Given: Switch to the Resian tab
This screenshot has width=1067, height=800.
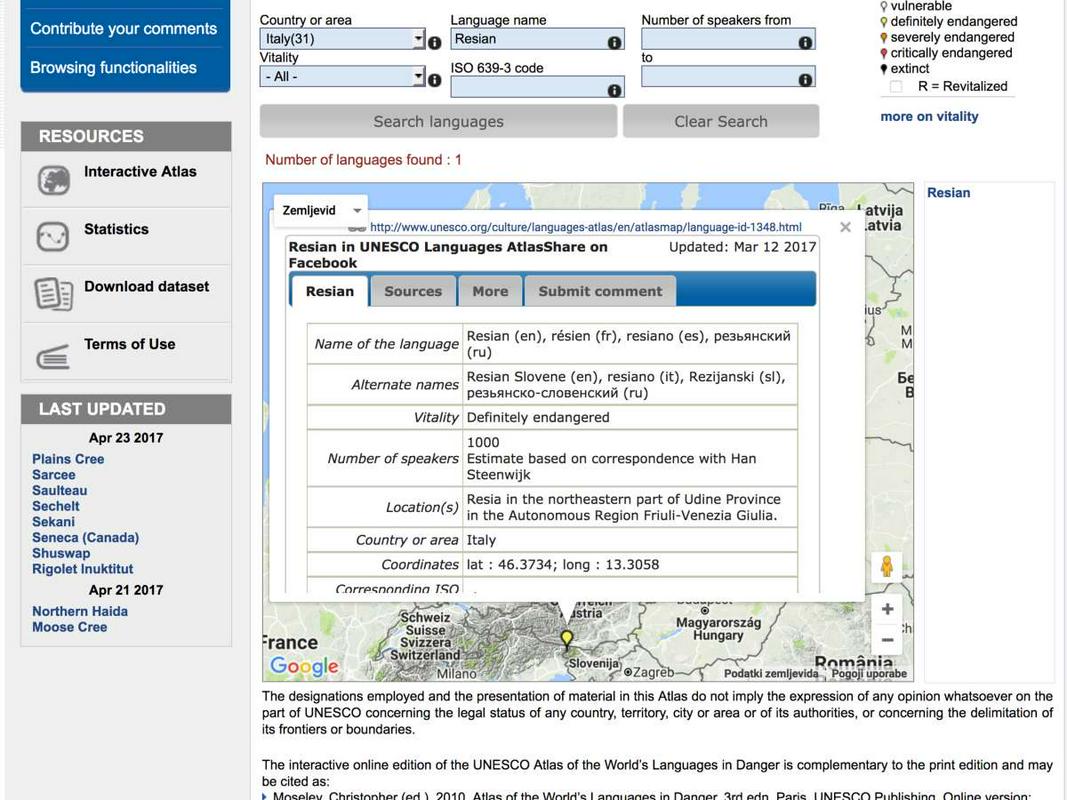Looking at the screenshot, I should pyautogui.click(x=330, y=291).
